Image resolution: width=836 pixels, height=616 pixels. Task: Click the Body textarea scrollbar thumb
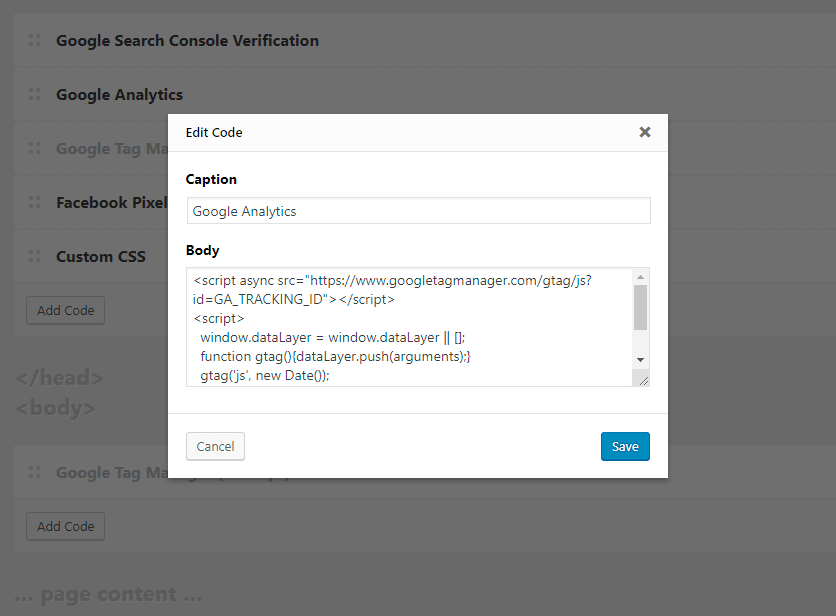point(640,308)
